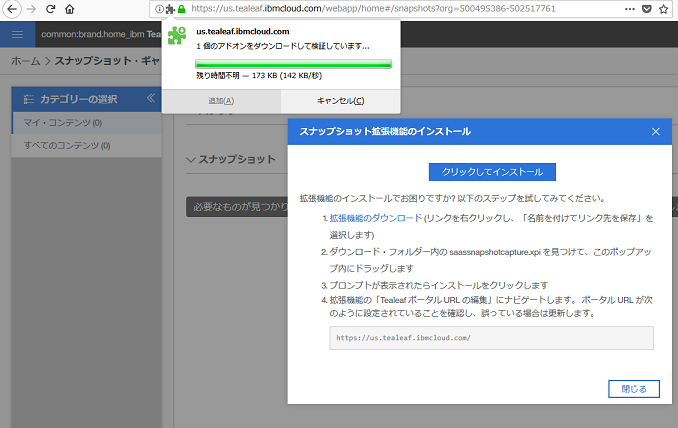
Task: Click the portal URL field https://us.tealeaf.ibmcloud.com/
Action: click(x=492, y=338)
